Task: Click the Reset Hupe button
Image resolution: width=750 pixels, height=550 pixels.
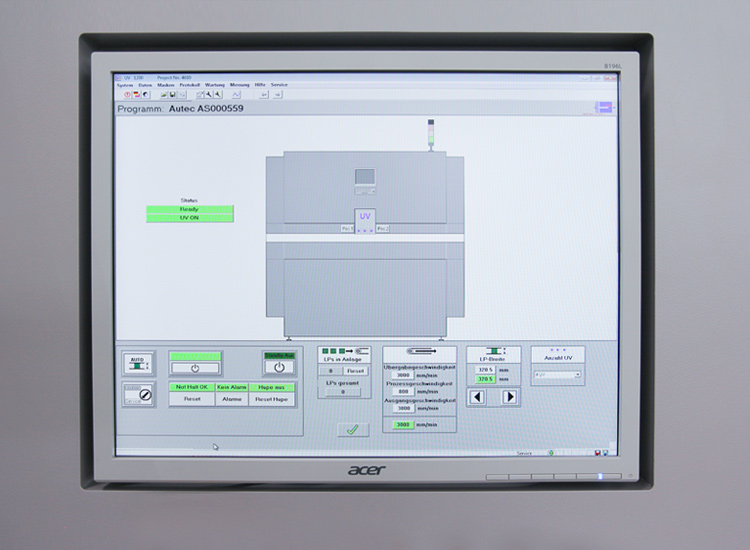Action: click(x=272, y=399)
